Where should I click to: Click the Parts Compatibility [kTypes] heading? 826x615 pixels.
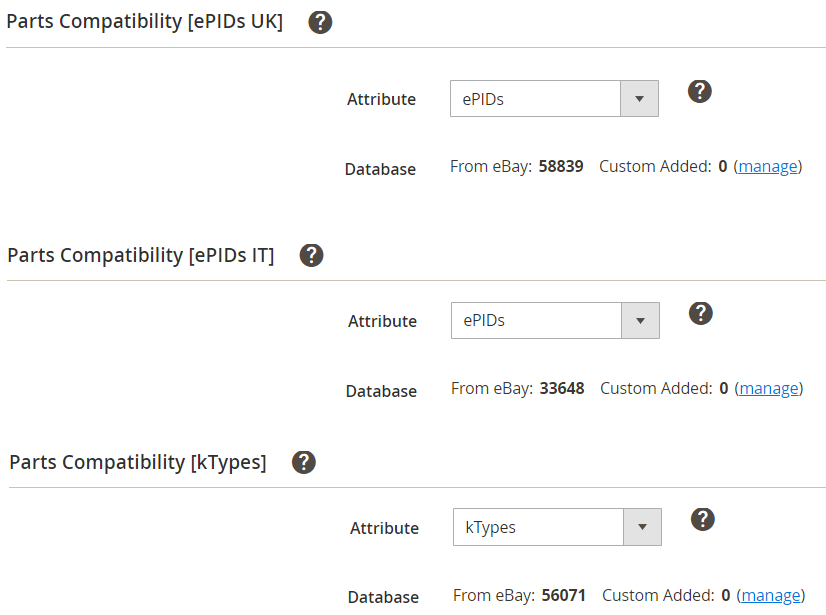point(138,462)
